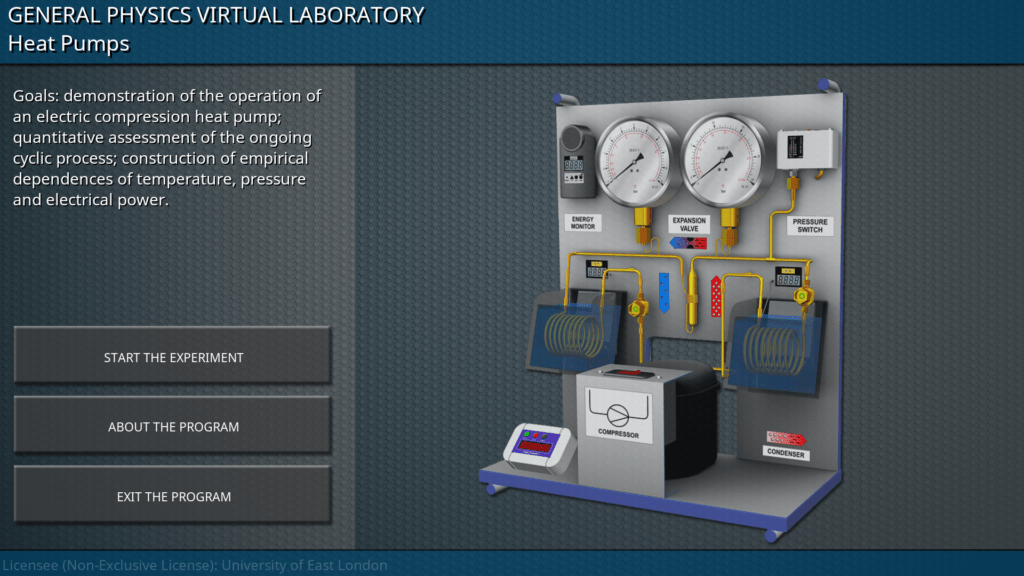The height and width of the screenshot is (576, 1024).
Task: Click the PRESSURE SWITCH label
Action: (810, 226)
